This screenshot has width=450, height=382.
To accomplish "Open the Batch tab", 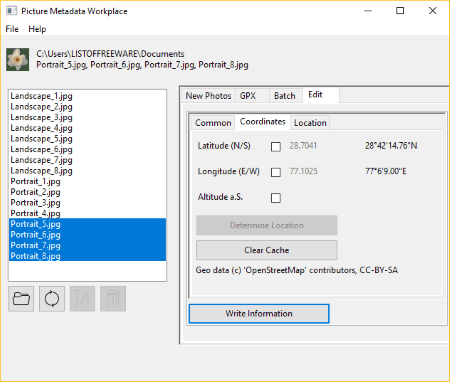I will point(285,96).
